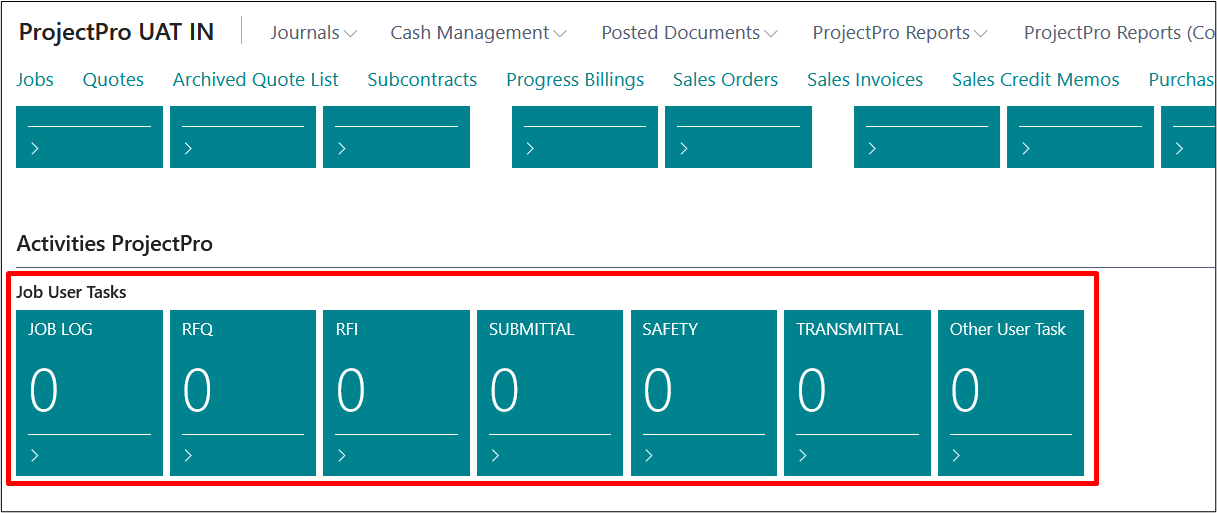Click the 0 count on SAFETY tile

(658, 390)
